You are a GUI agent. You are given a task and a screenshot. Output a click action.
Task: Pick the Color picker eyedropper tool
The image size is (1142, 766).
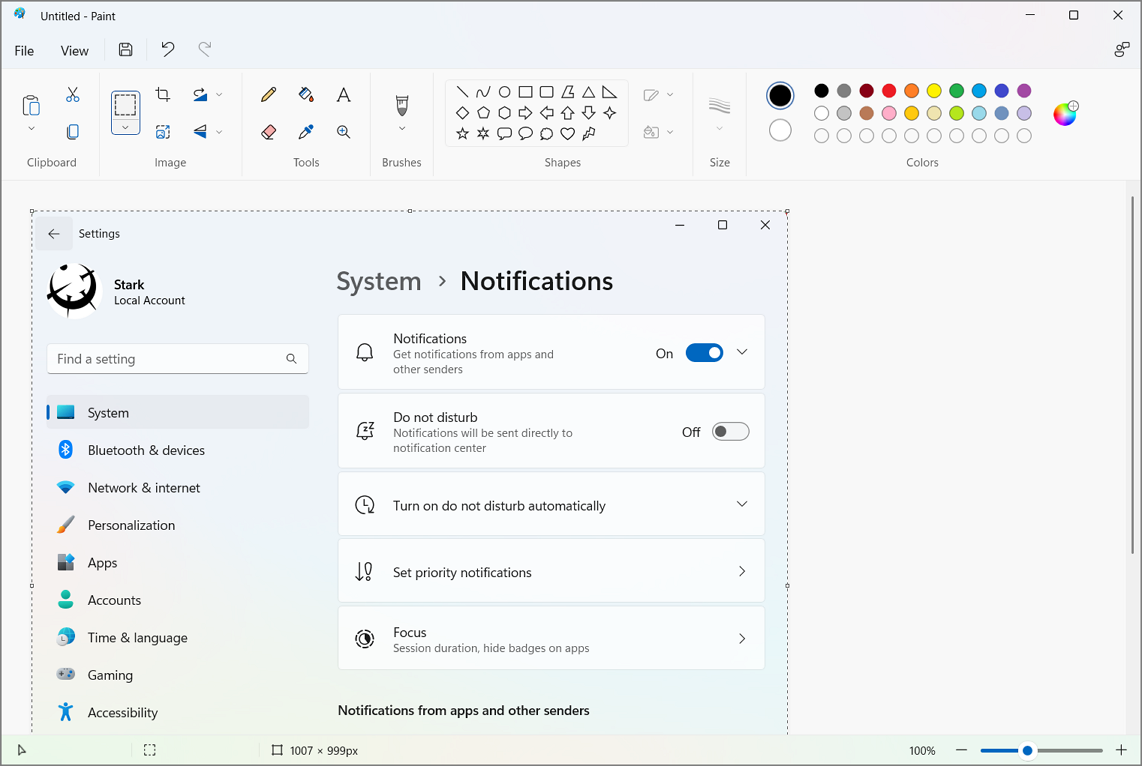pos(306,132)
